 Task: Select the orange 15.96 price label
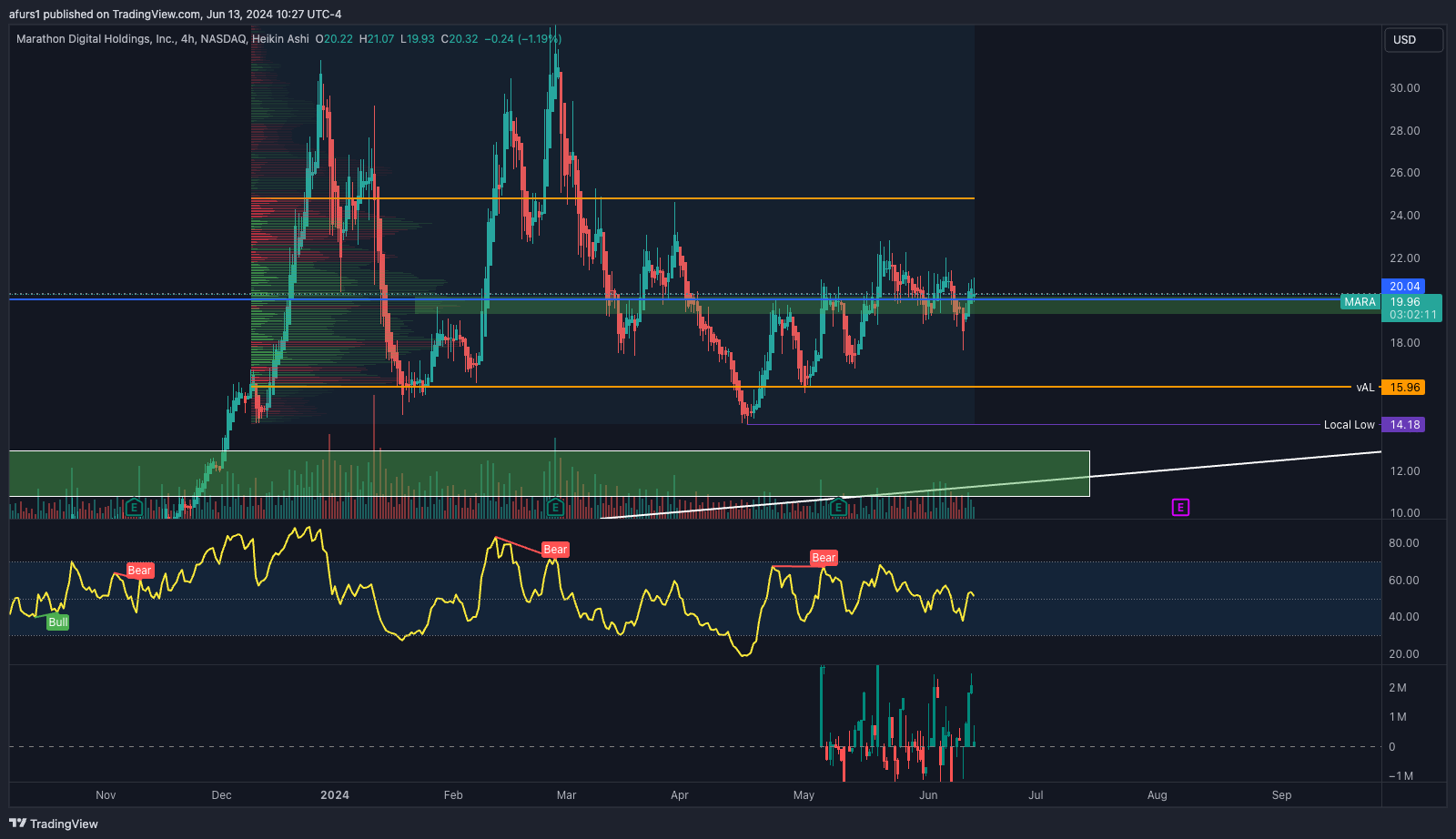point(1402,388)
